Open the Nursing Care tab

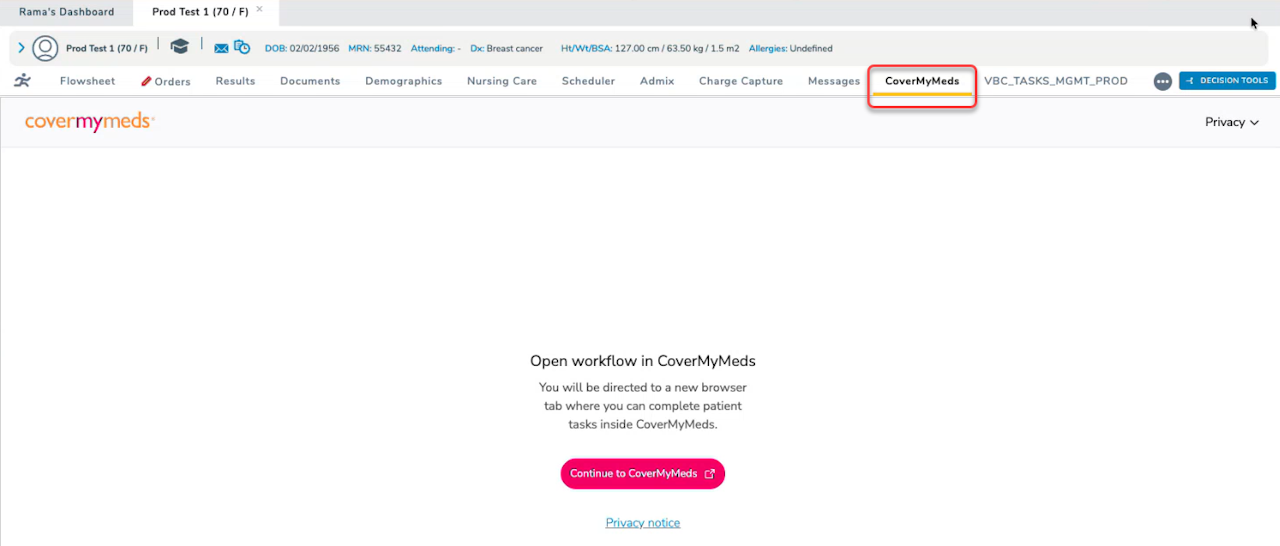502,81
